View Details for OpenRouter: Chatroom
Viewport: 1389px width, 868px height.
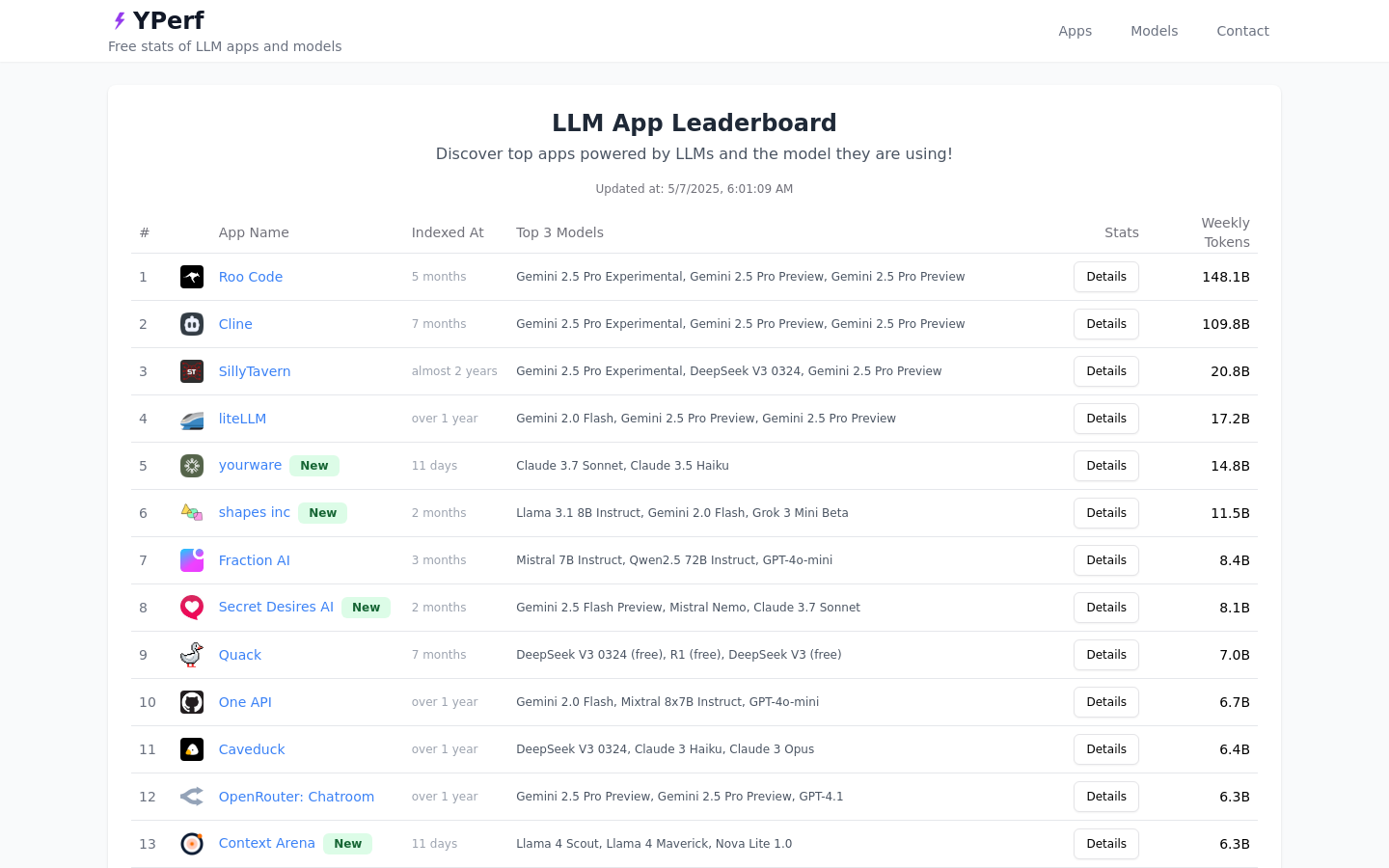[x=1106, y=797]
